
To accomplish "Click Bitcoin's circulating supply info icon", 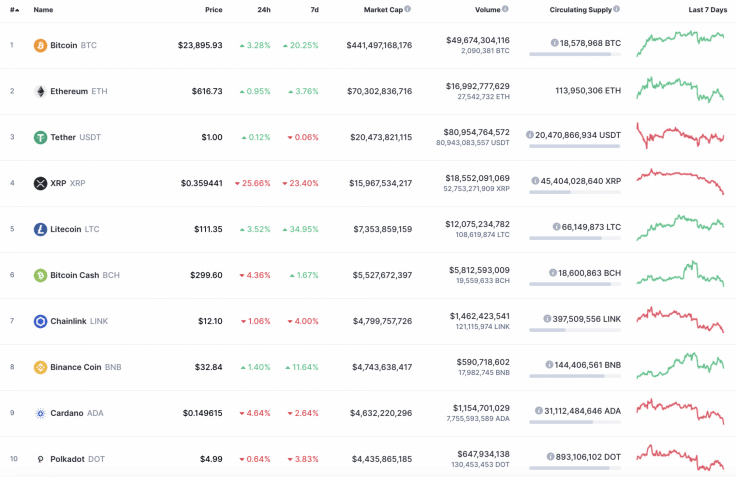I will [x=555, y=43].
